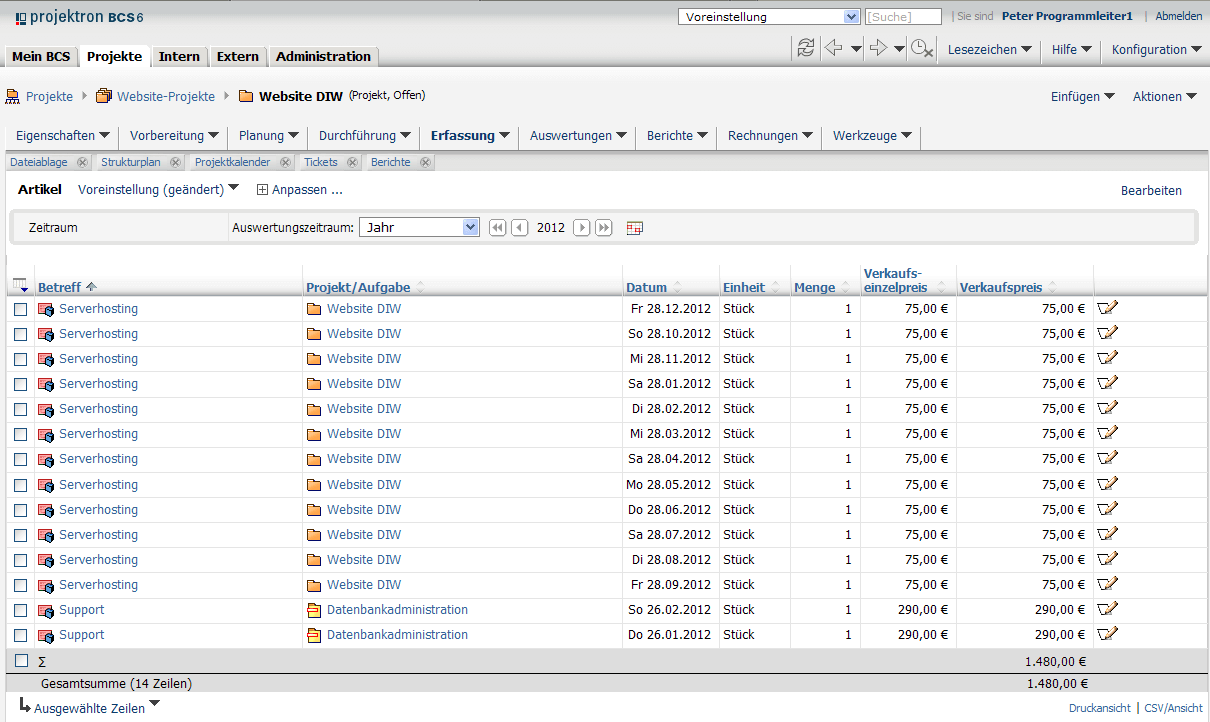Click edit icon for row dated 28.01.2012

tap(1107, 383)
